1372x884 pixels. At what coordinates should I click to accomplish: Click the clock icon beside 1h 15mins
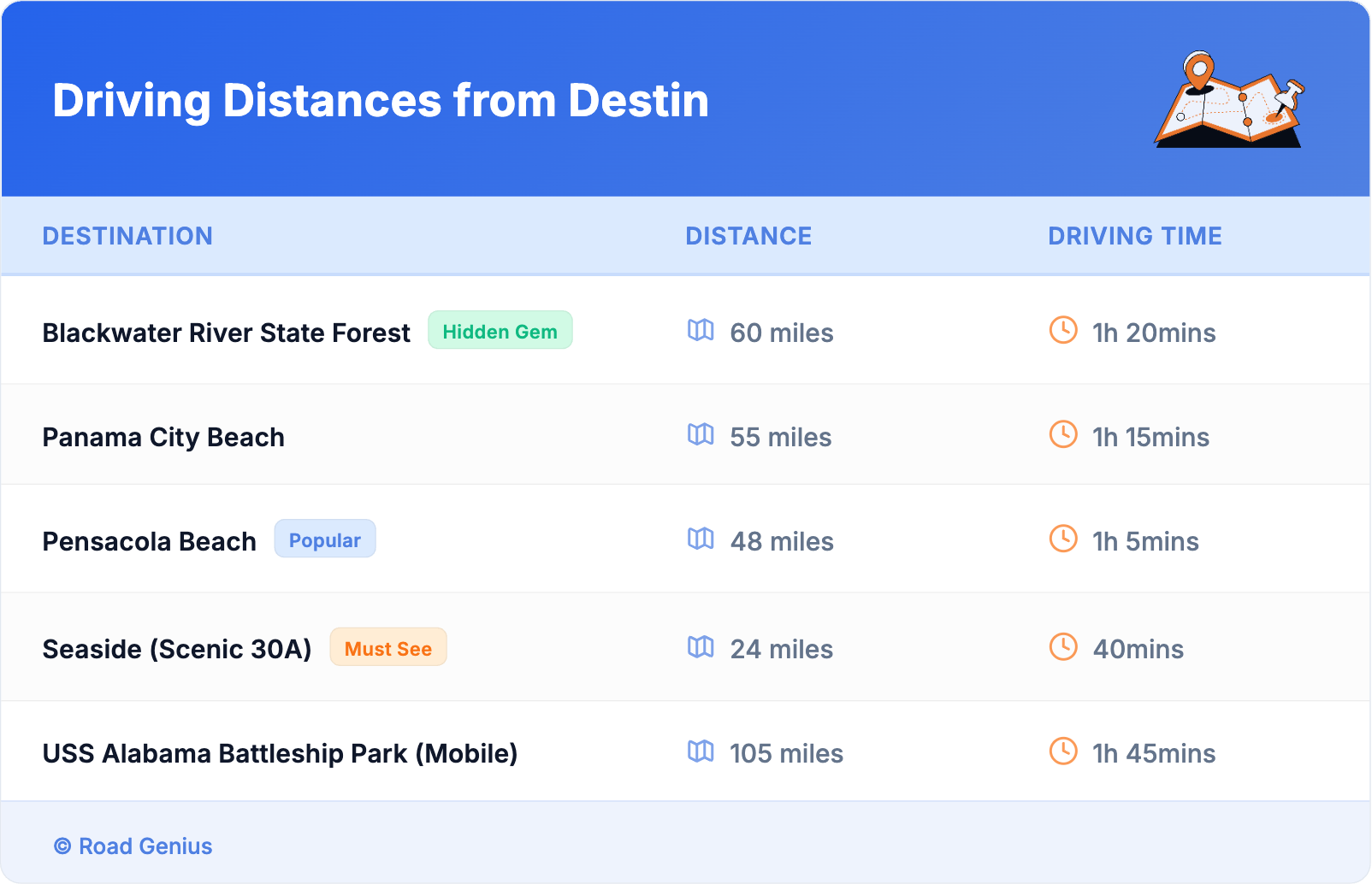1063,434
